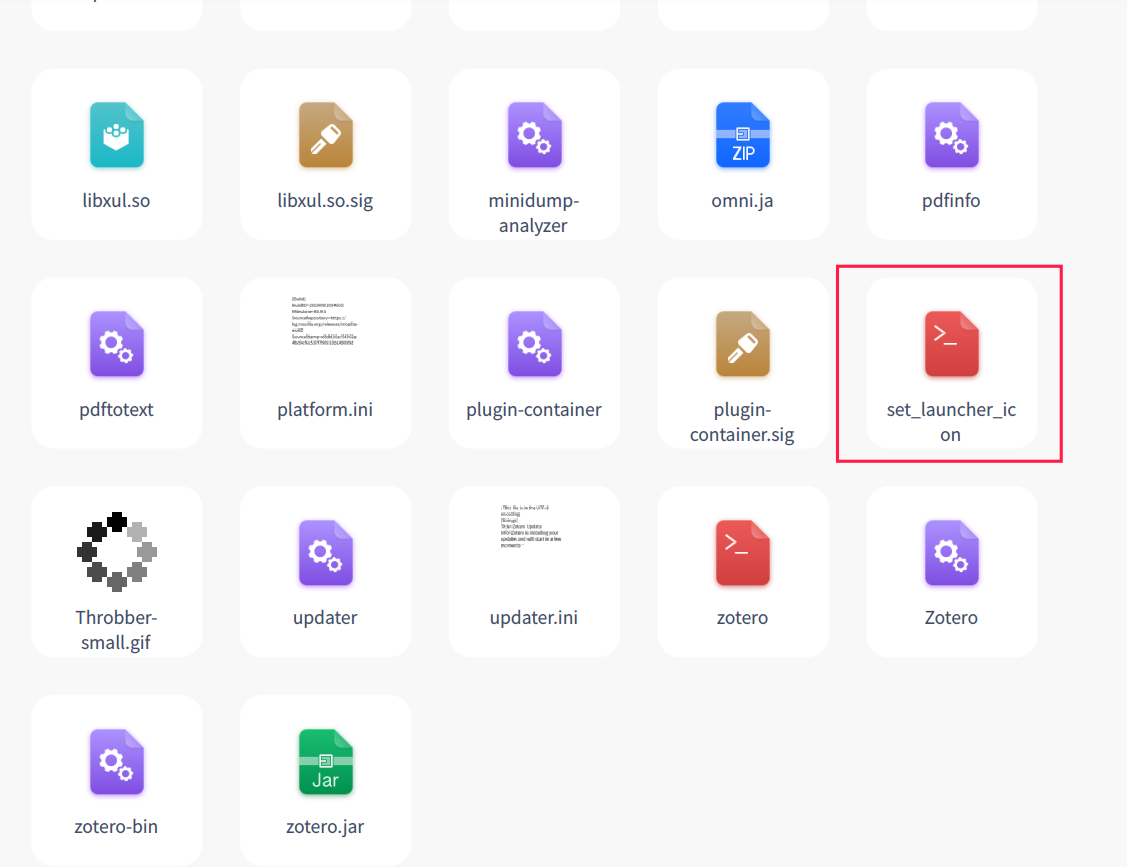Screen dimensions: 1127x867
Task: Open the platform.ini text preview thumbnail
Action: tap(325, 321)
